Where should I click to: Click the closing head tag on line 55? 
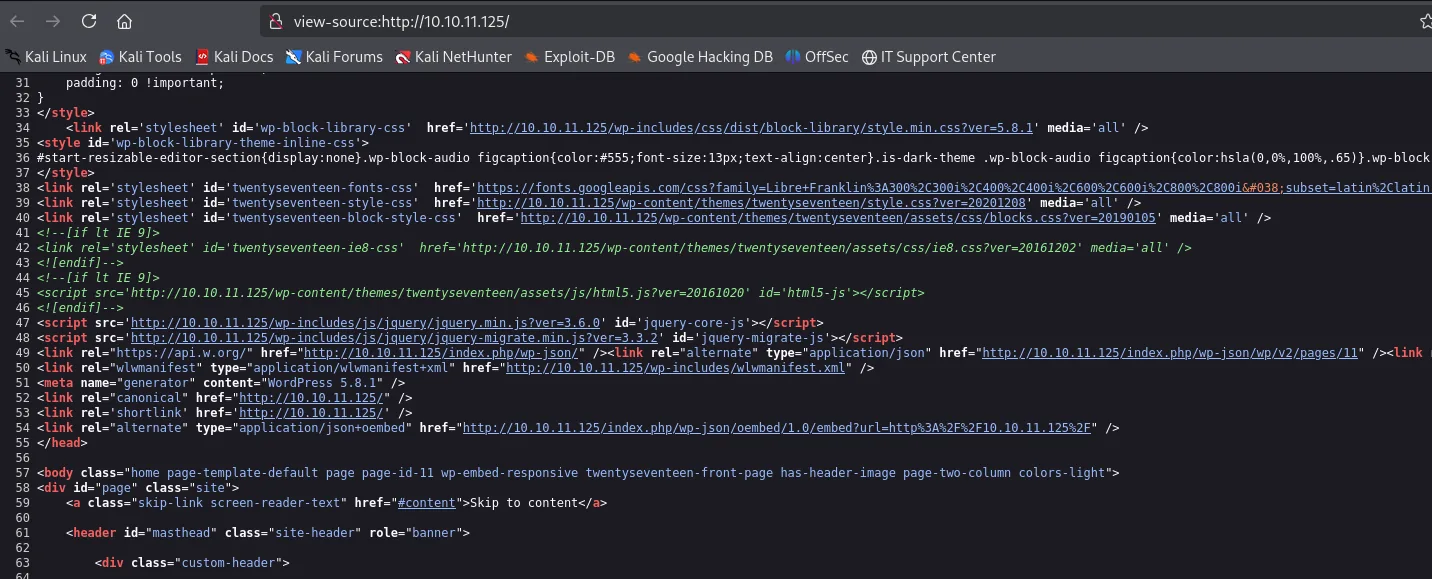62,442
